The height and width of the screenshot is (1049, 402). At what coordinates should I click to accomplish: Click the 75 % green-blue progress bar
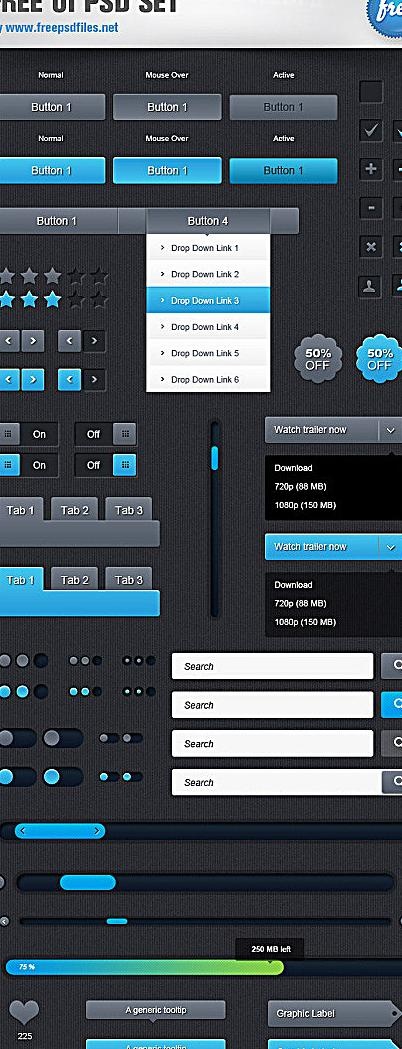[144, 967]
